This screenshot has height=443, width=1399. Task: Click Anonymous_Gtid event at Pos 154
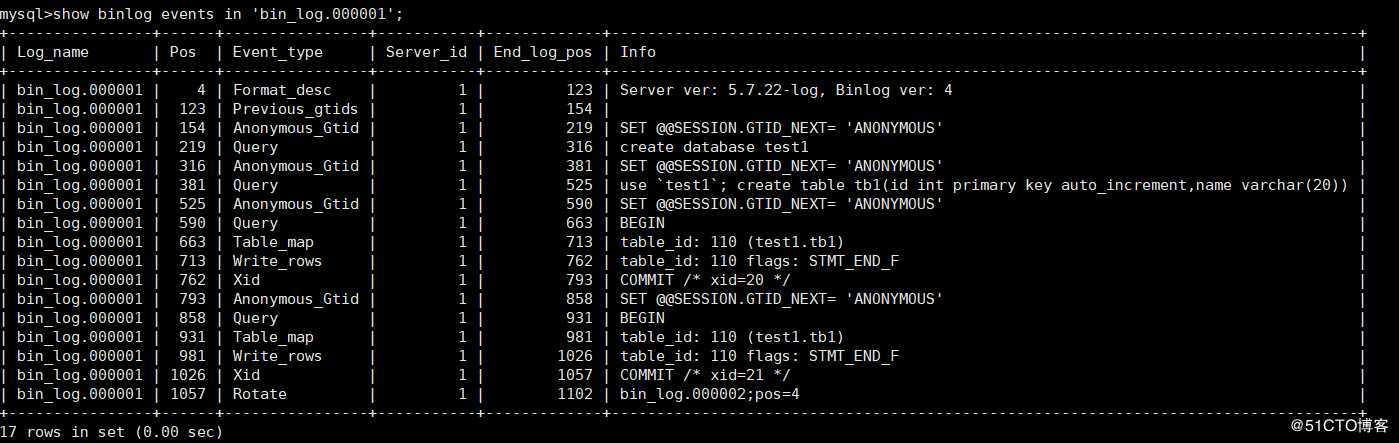296,128
